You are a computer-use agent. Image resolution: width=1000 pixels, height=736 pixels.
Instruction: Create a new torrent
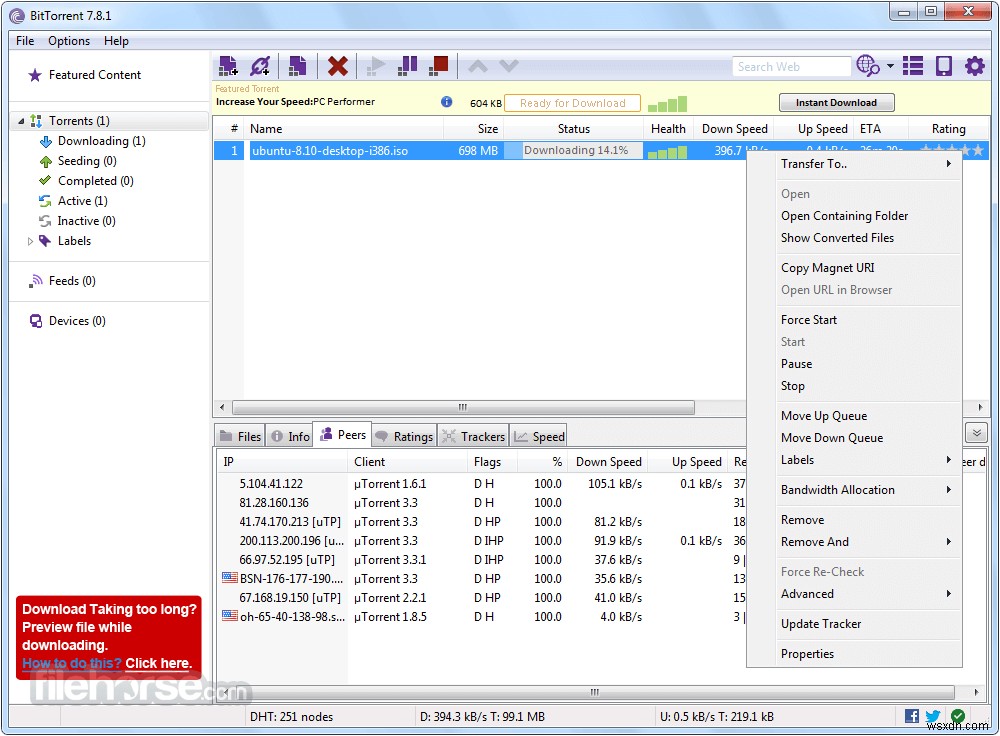(298, 65)
